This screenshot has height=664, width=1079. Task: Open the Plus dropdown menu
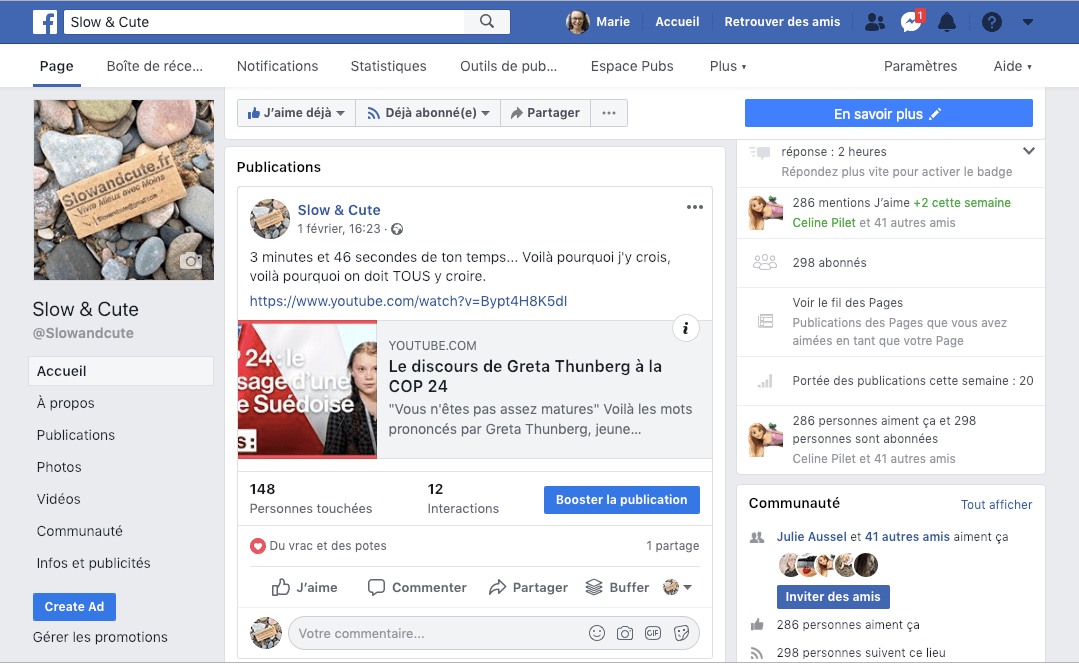(727, 66)
